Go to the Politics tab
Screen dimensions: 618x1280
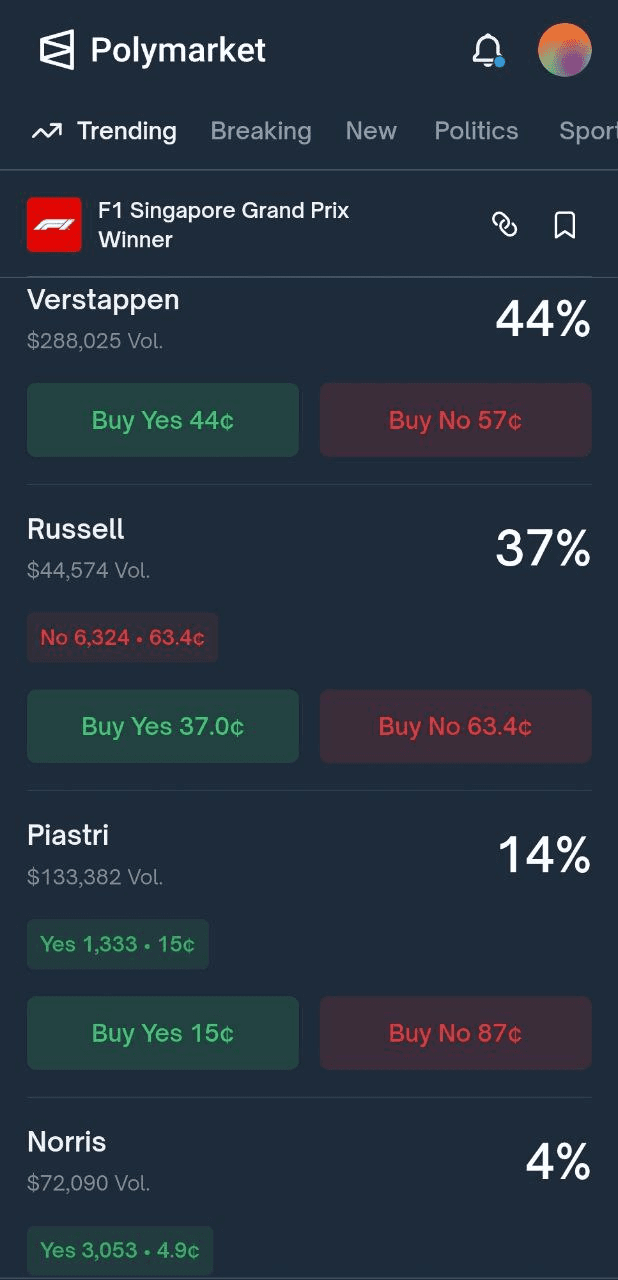(476, 131)
